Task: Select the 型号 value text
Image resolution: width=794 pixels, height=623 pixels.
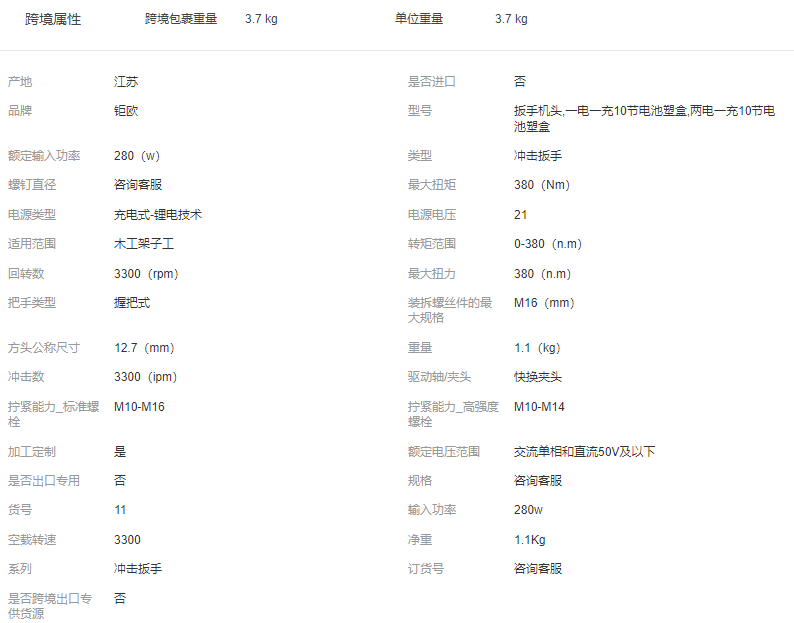Action: (x=644, y=118)
